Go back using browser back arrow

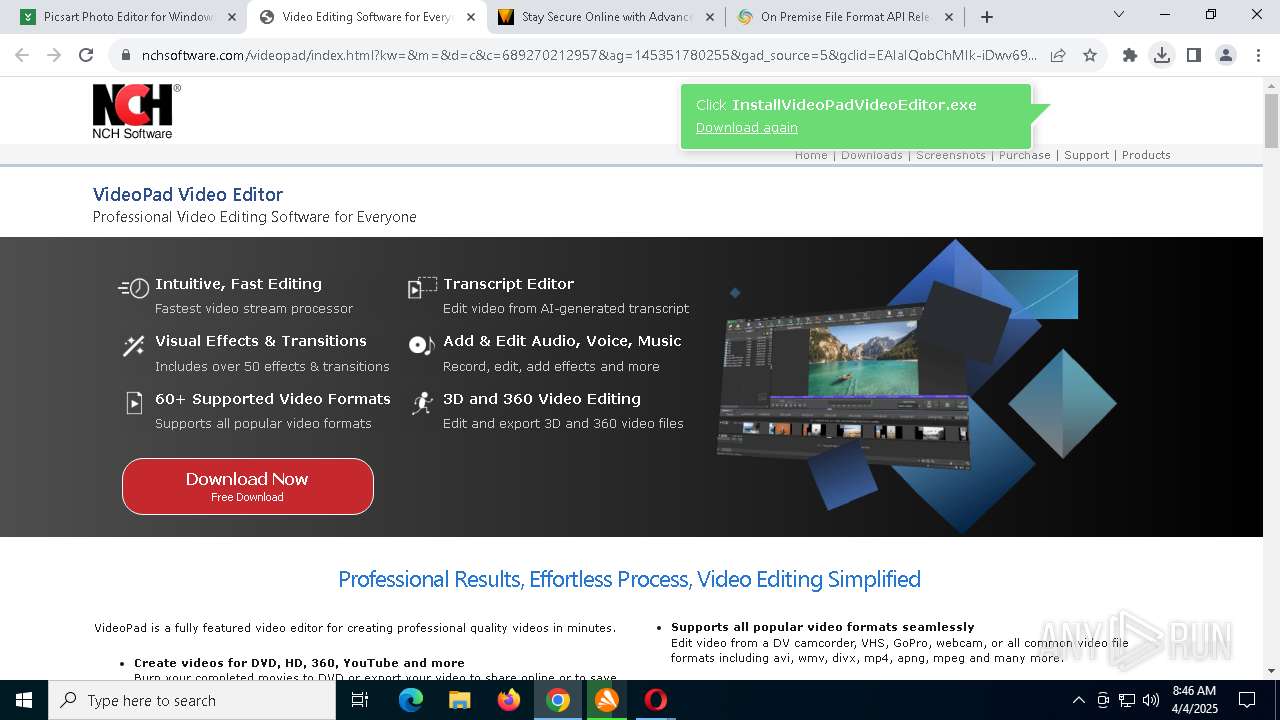coord(22,55)
